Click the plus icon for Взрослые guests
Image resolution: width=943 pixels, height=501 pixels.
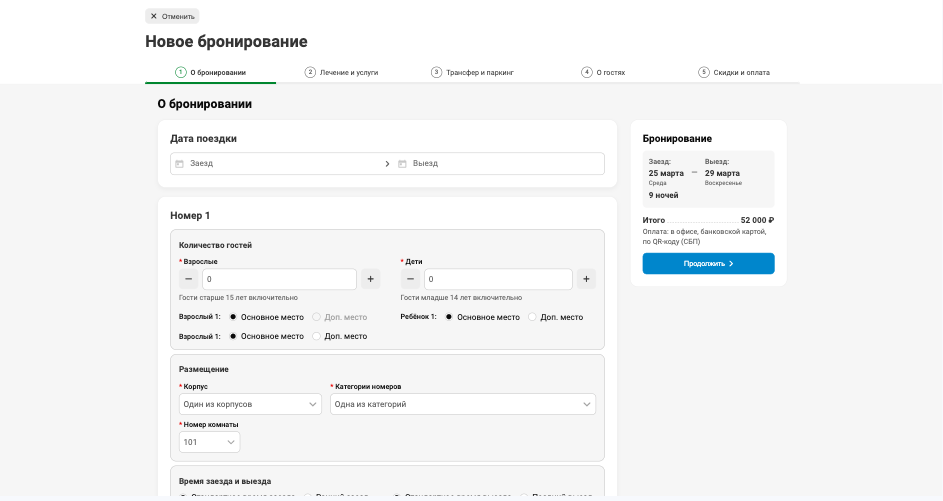coord(370,279)
